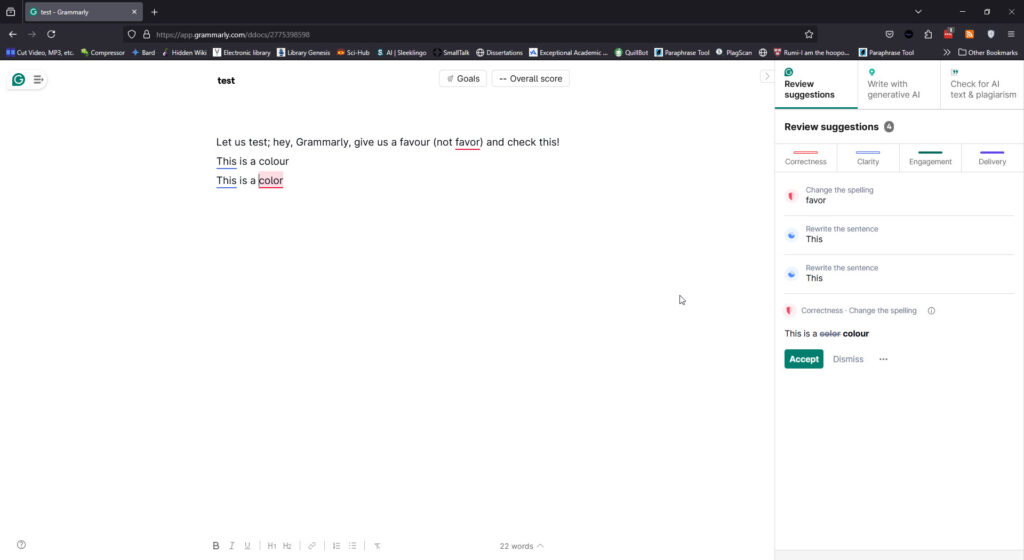Filter by Correctness category
Screen dimensions: 1024x560
click(x=805, y=158)
